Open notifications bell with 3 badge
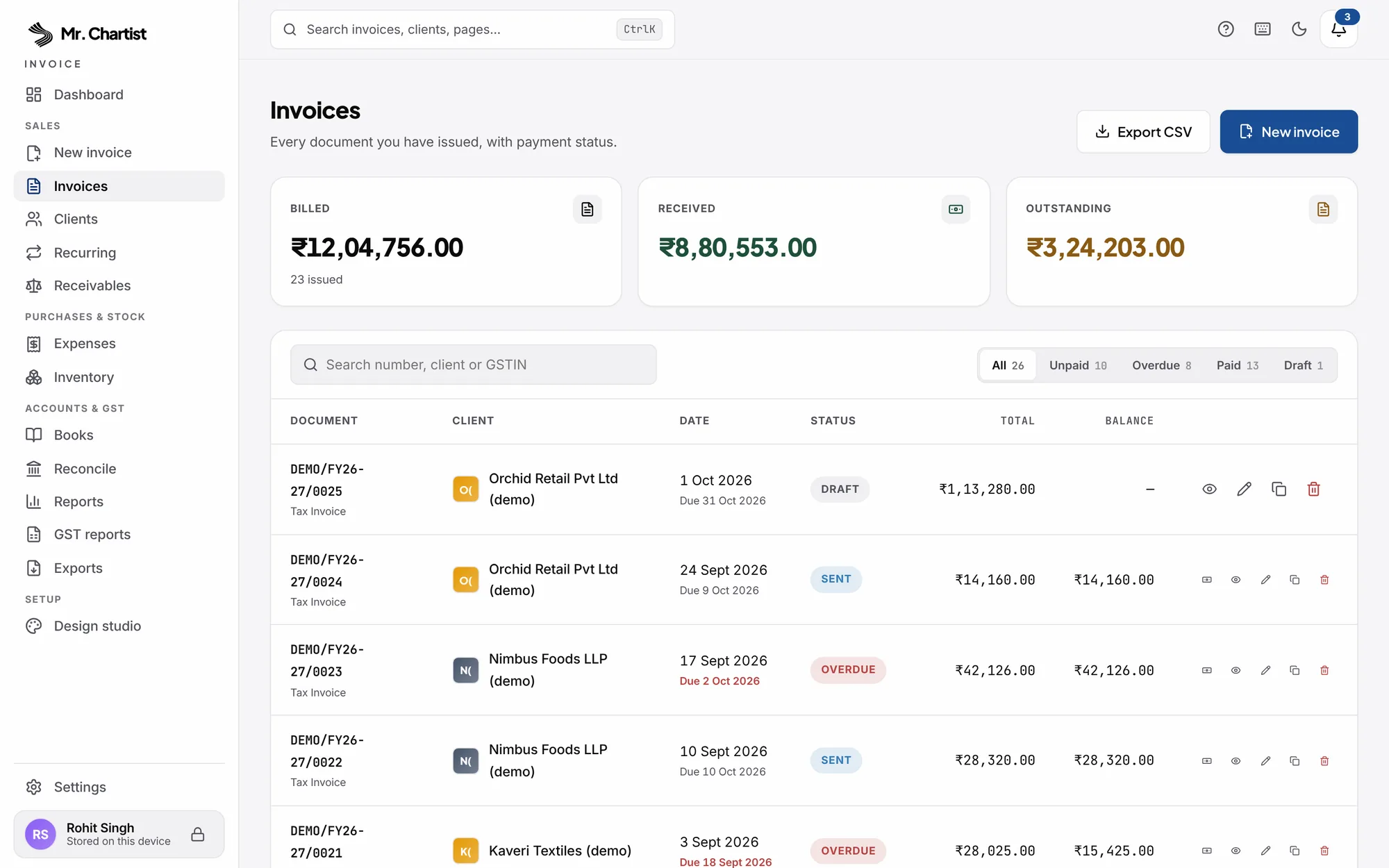This screenshot has height=868, width=1389. tap(1338, 29)
